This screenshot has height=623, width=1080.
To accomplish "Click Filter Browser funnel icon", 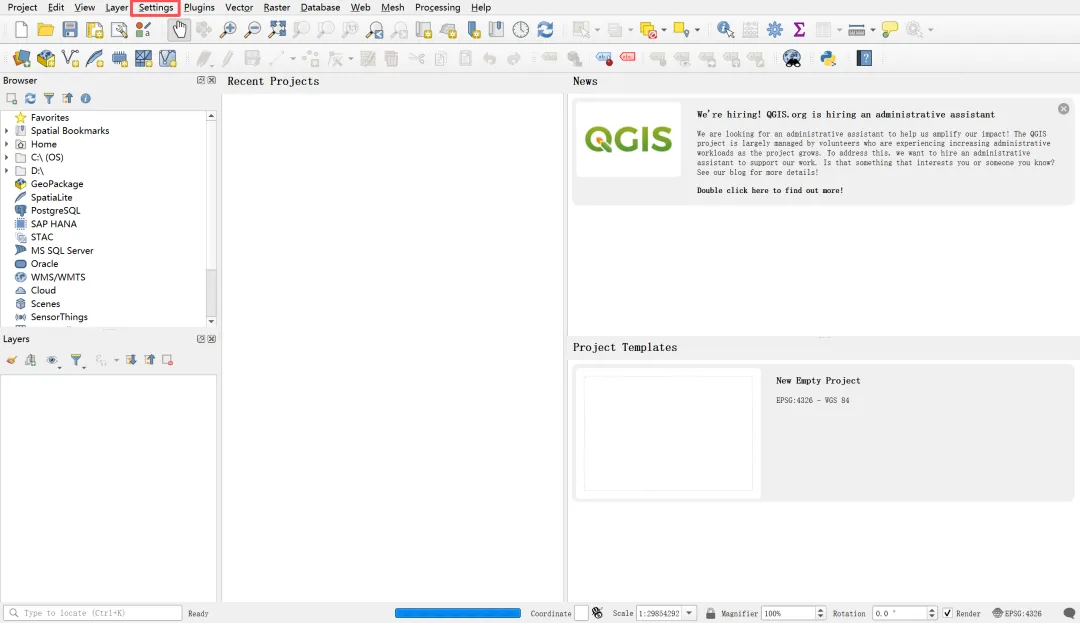I will [x=49, y=98].
